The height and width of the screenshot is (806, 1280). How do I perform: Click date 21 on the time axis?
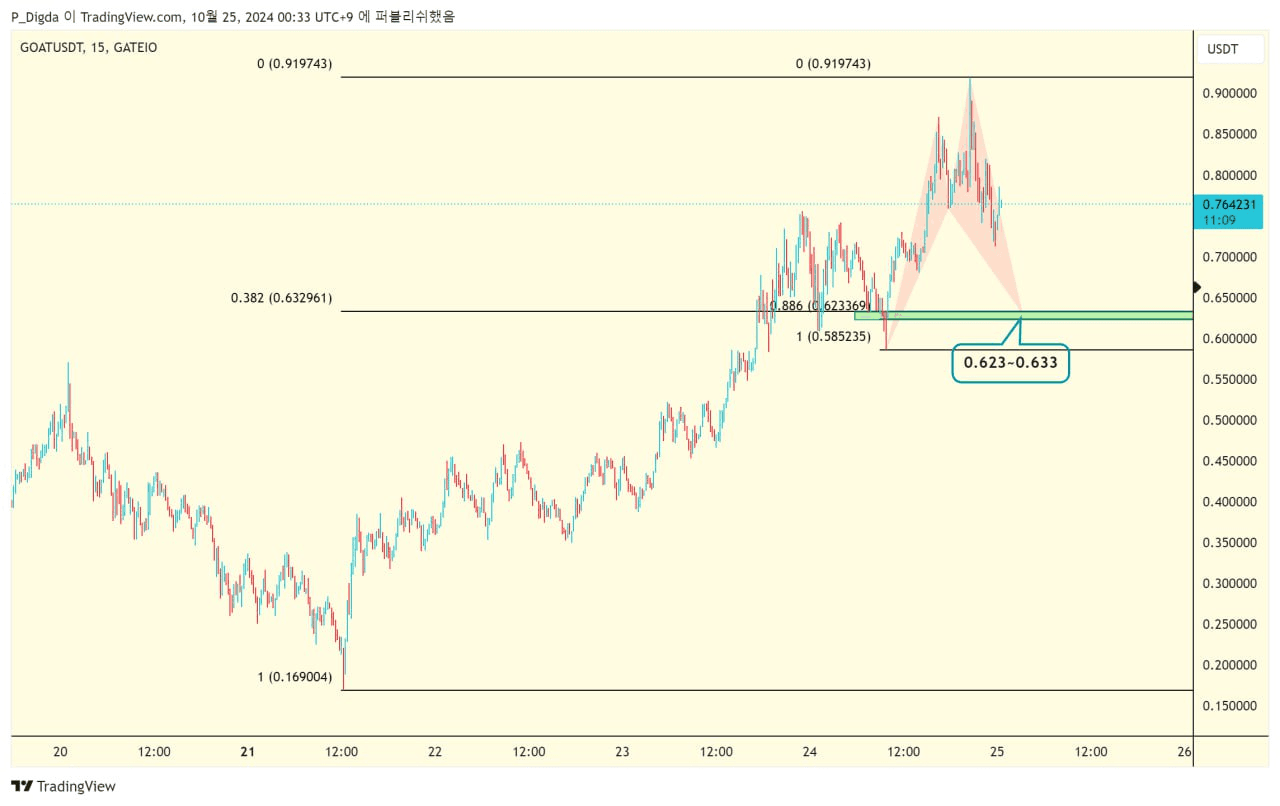[248, 752]
